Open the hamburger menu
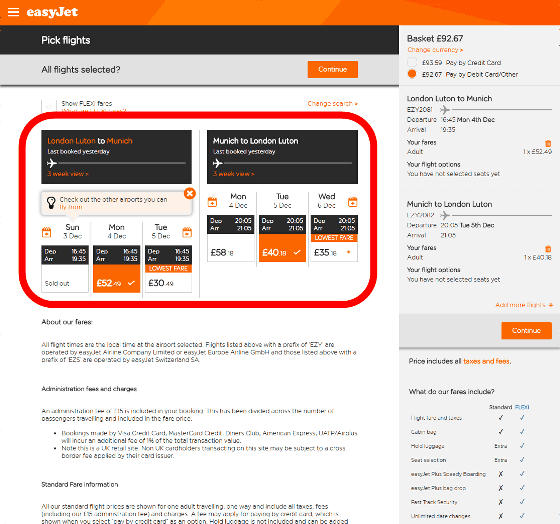Viewport: 560px width, 524px height. [x=13, y=12]
